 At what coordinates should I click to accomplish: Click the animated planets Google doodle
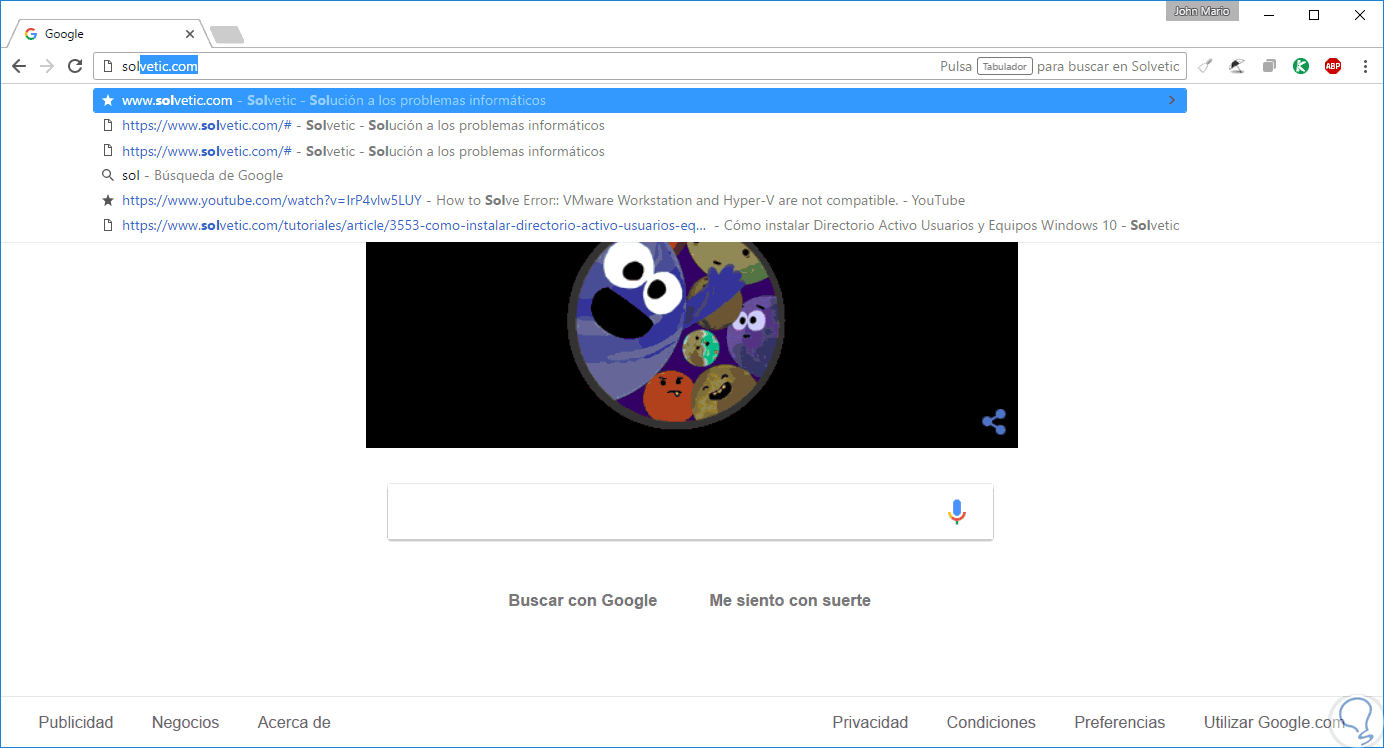pyautogui.click(x=692, y=345)
